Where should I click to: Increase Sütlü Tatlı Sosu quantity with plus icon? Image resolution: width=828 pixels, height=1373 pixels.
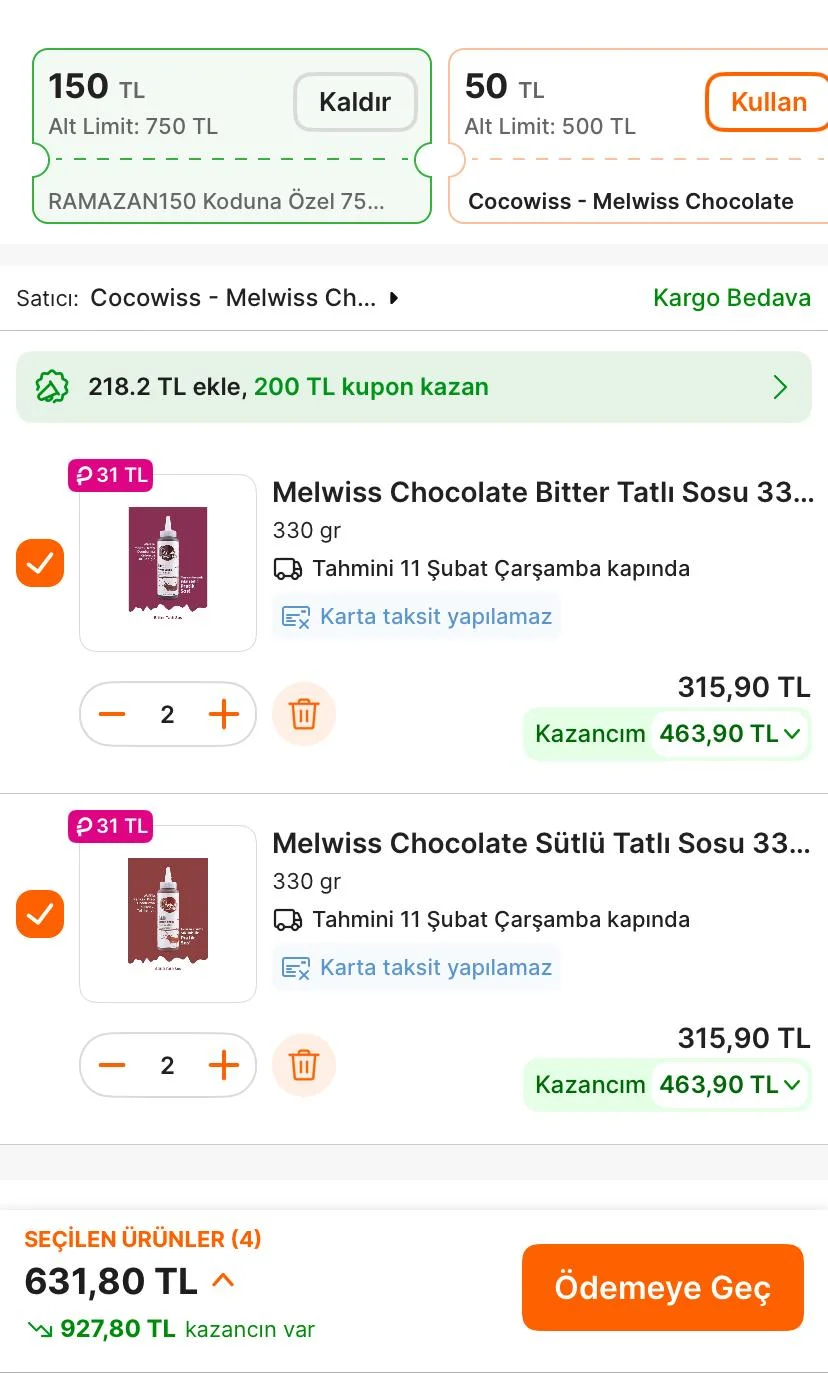pyautogui.click(x=224, y=1065)
